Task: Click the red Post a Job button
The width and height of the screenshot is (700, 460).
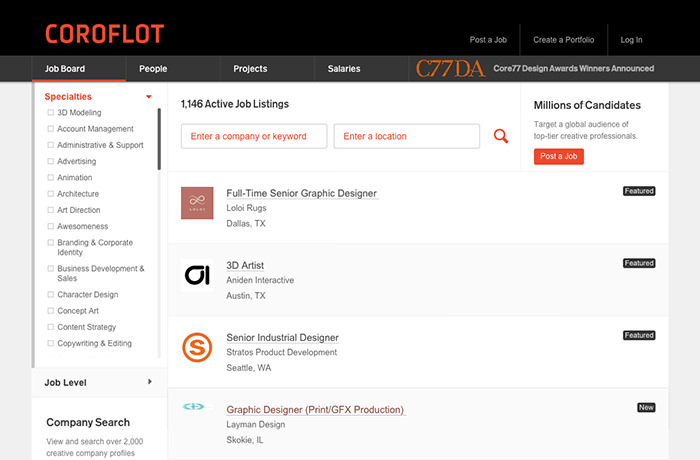Action: point(558,156)
